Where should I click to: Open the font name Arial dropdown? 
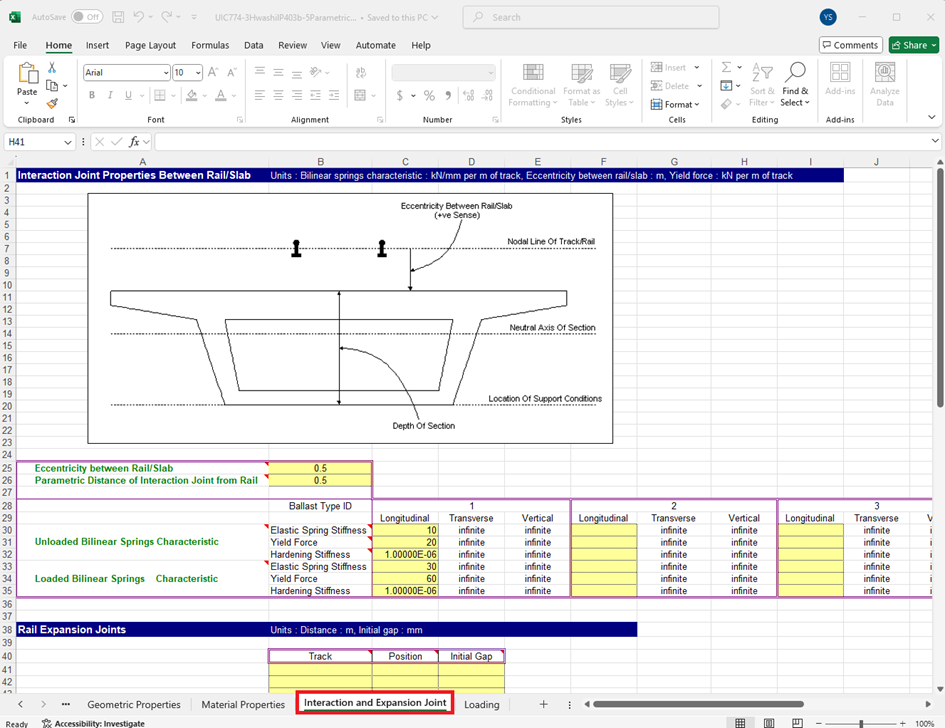(x=166, y=73)
